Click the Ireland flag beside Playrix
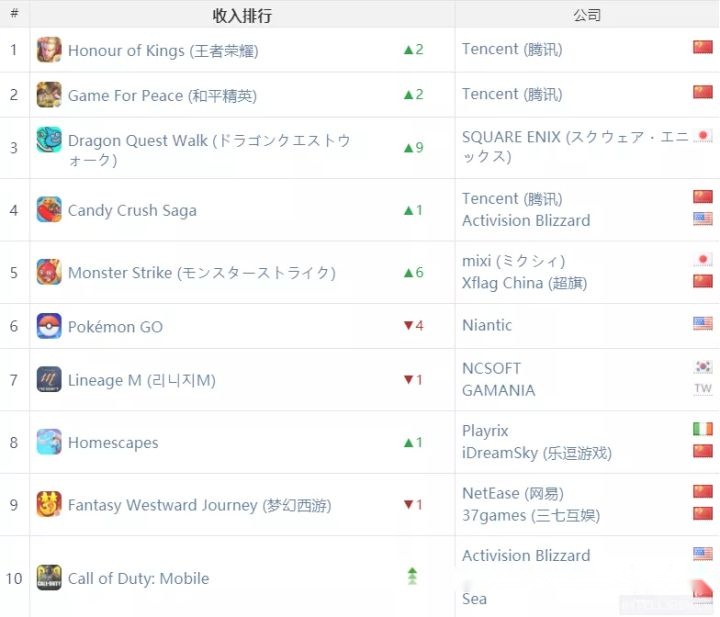 coord(703,429)
